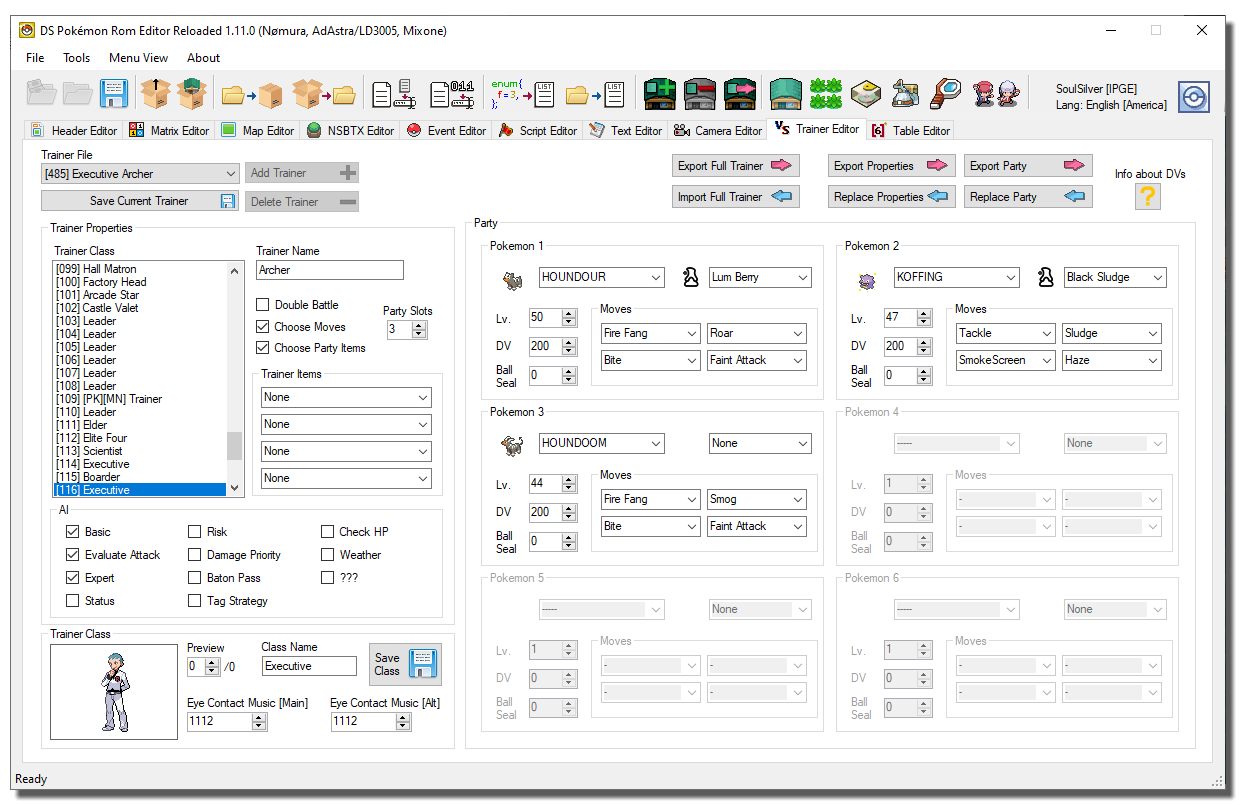Click the two trainers toolbar icon
Image resolution: width=1243 pixels, height=805 pixels.
[x=998, y=94]
